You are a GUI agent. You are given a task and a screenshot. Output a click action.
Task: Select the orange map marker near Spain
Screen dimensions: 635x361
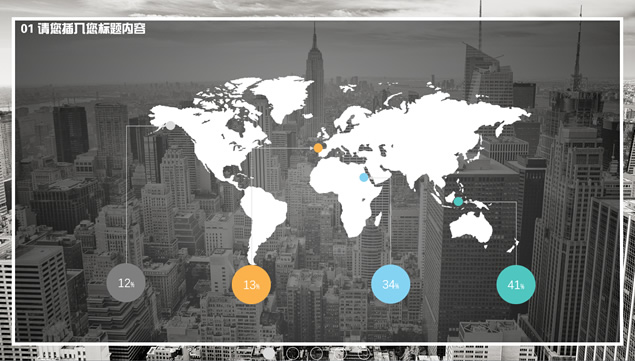[318, 148]
